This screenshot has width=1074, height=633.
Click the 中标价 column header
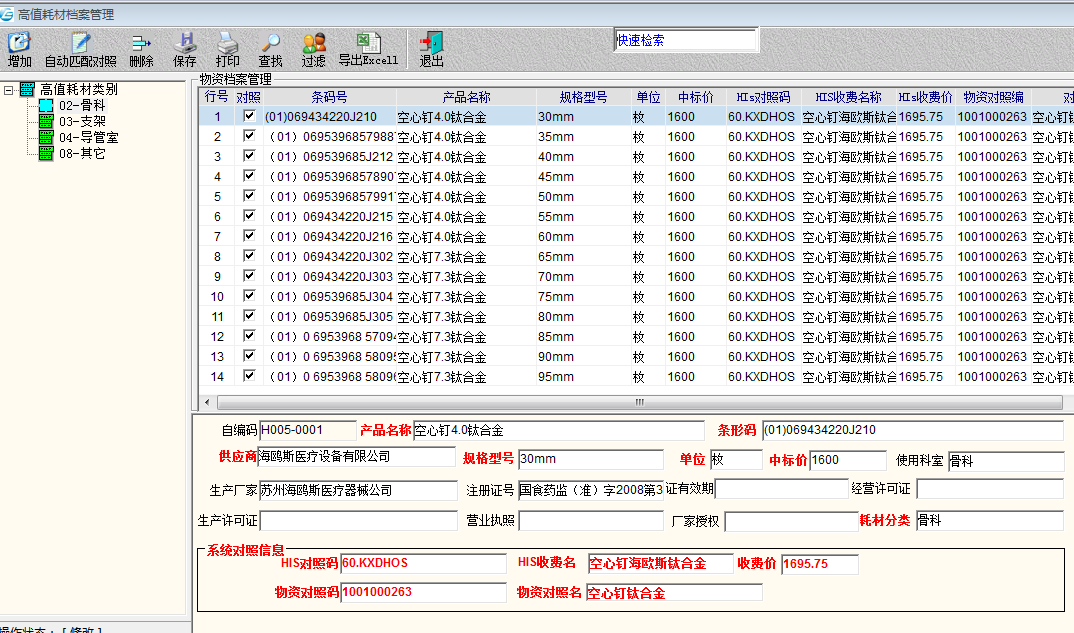695,97
